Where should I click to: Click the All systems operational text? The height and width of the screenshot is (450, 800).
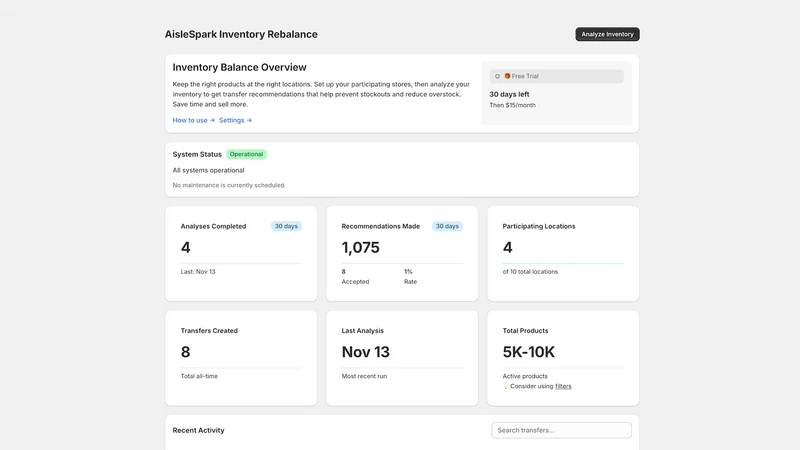208,170
